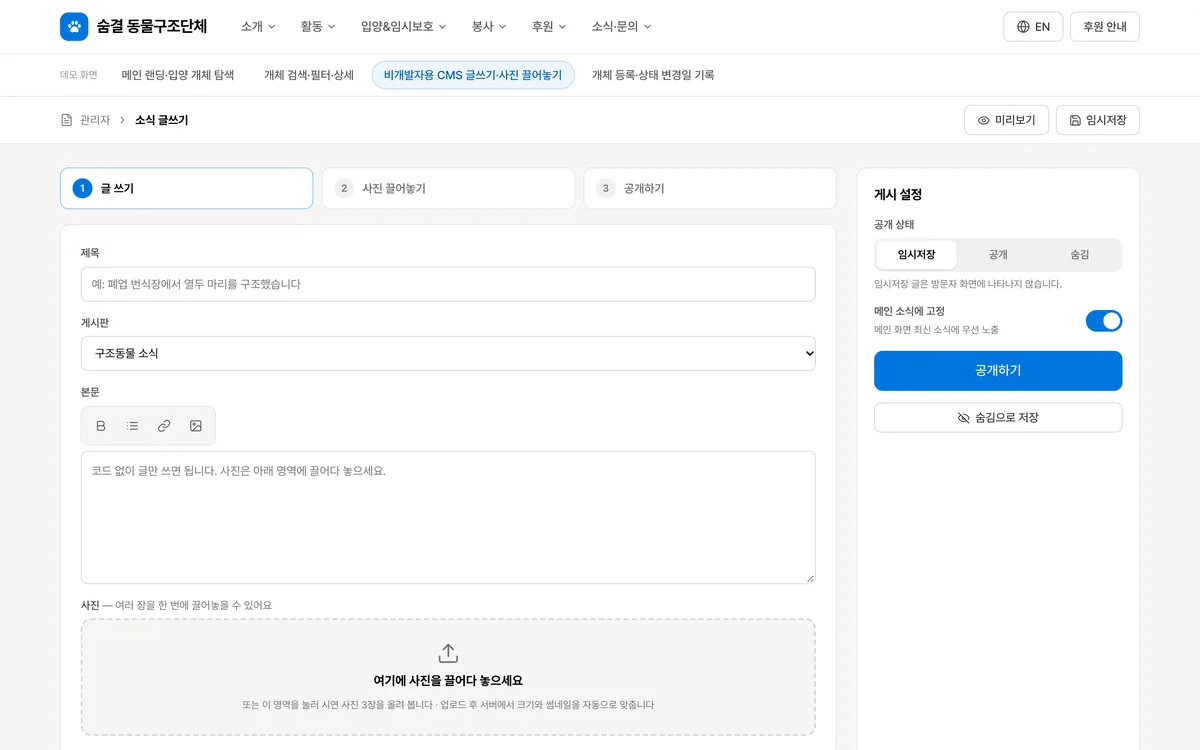Click the EN language button
The width and height of the screenshot is (1200, 750).
1033,27
